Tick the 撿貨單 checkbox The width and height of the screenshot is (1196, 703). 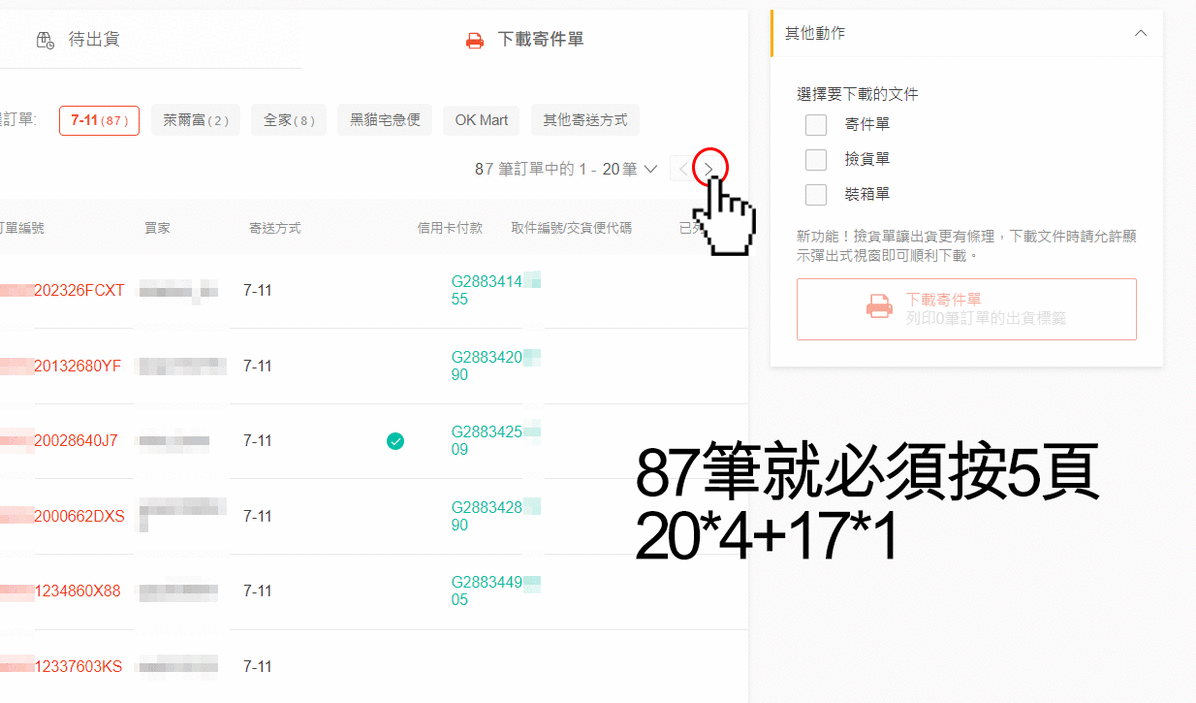[816, 159]
